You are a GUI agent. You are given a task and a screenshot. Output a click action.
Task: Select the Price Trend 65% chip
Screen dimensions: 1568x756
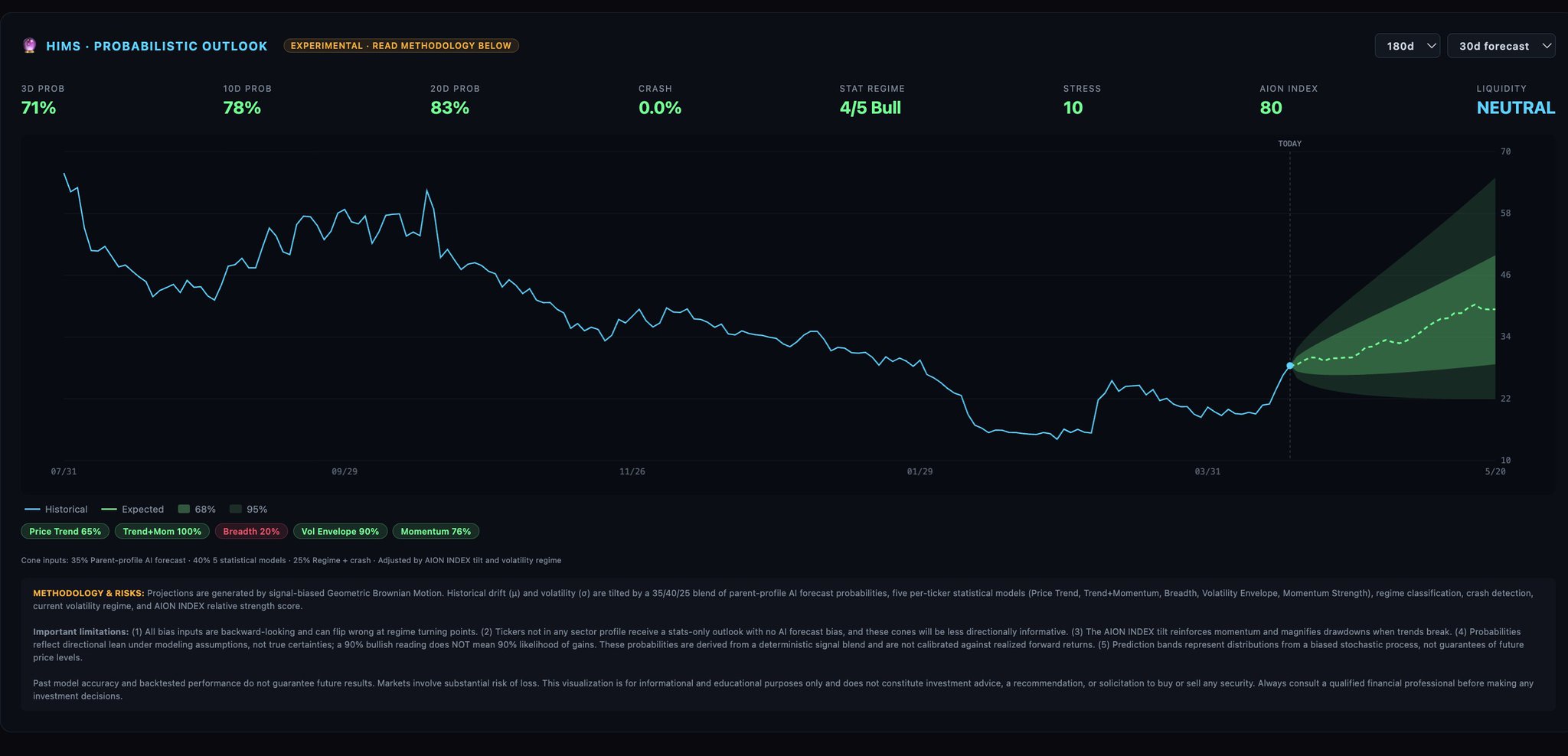(x=65, y=532)
